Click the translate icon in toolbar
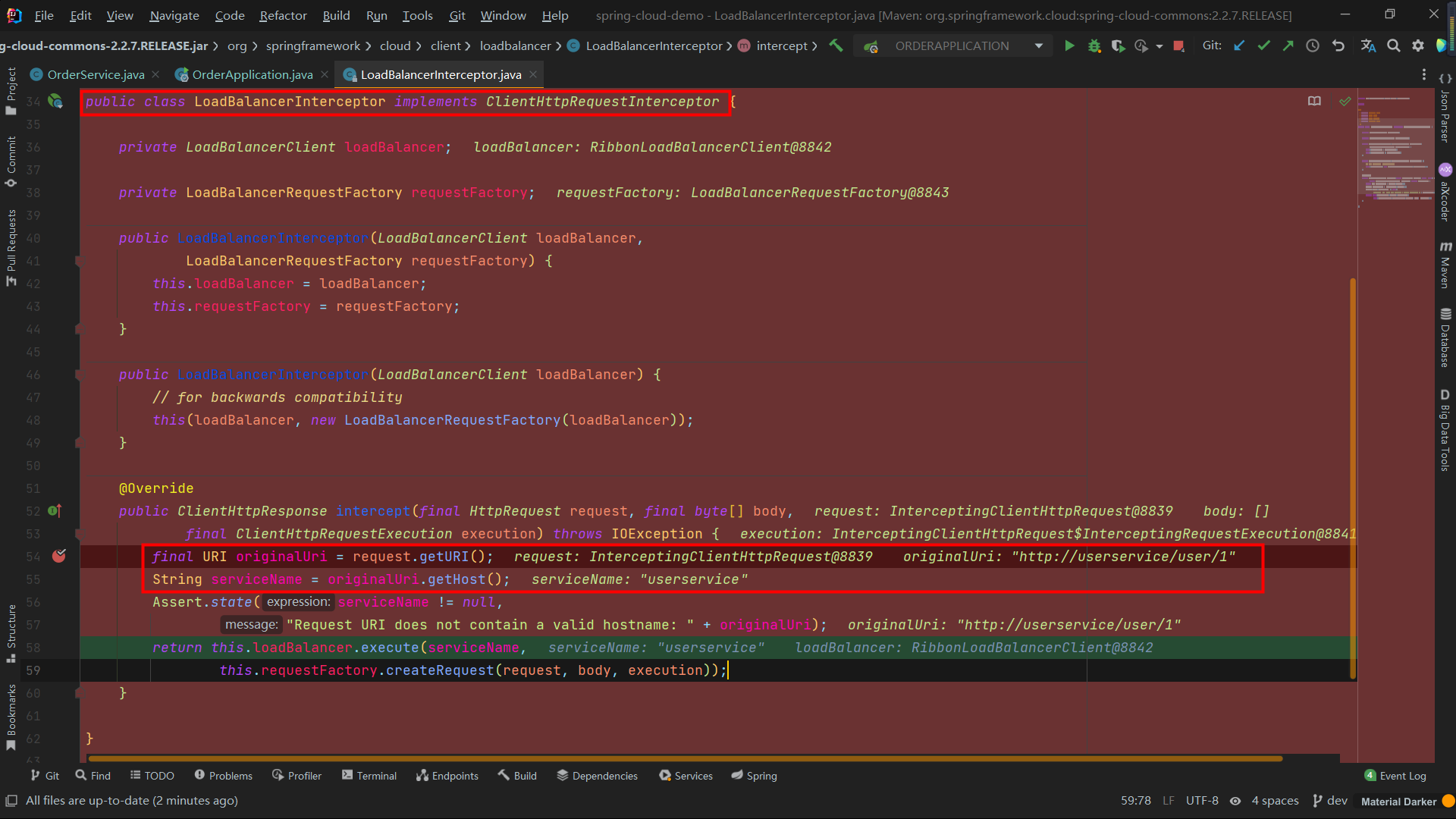Image resolution: width=1456 pixels, height=819 pixels. click(1368, 45)
